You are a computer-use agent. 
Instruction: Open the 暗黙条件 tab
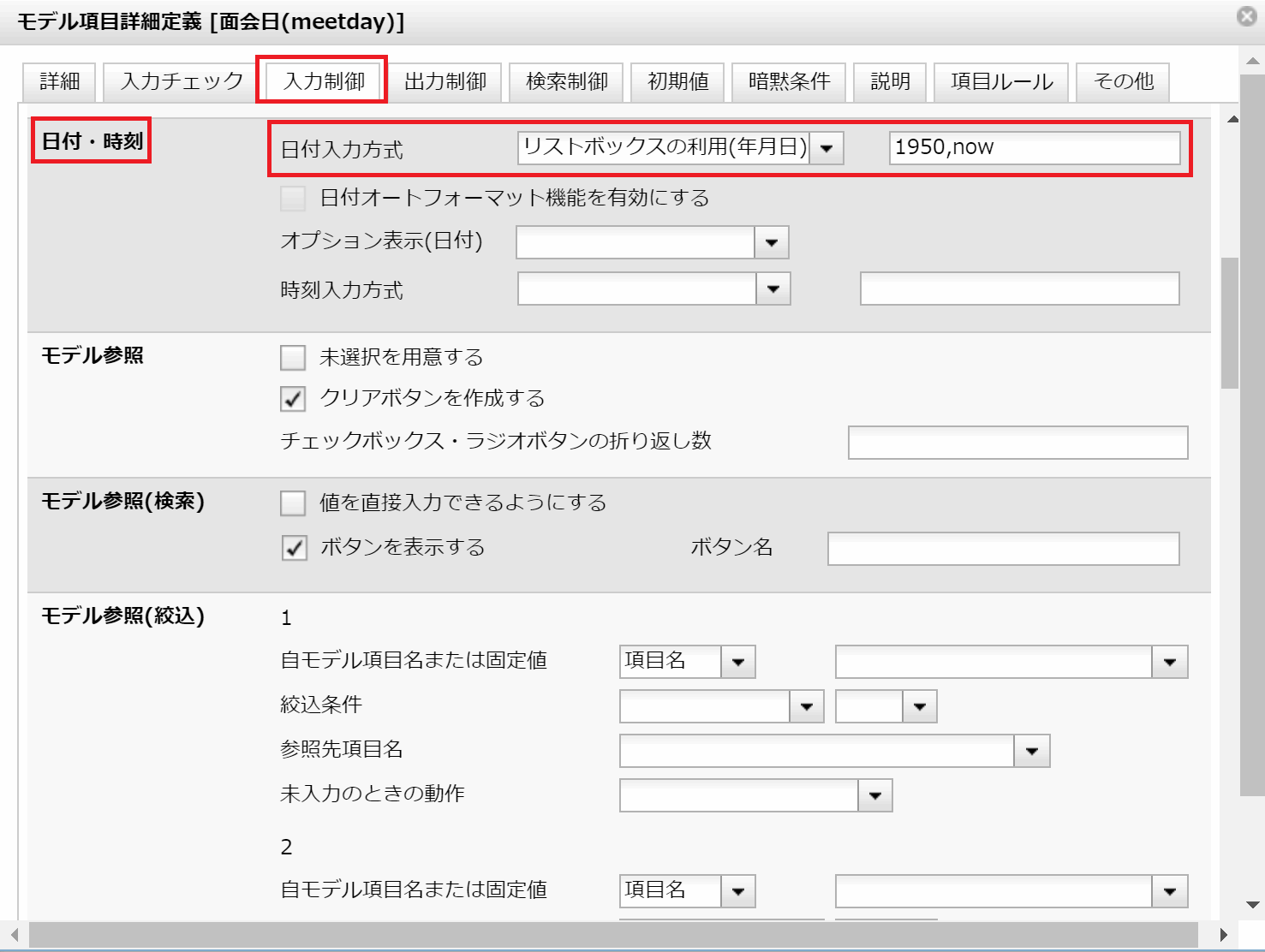790,81
